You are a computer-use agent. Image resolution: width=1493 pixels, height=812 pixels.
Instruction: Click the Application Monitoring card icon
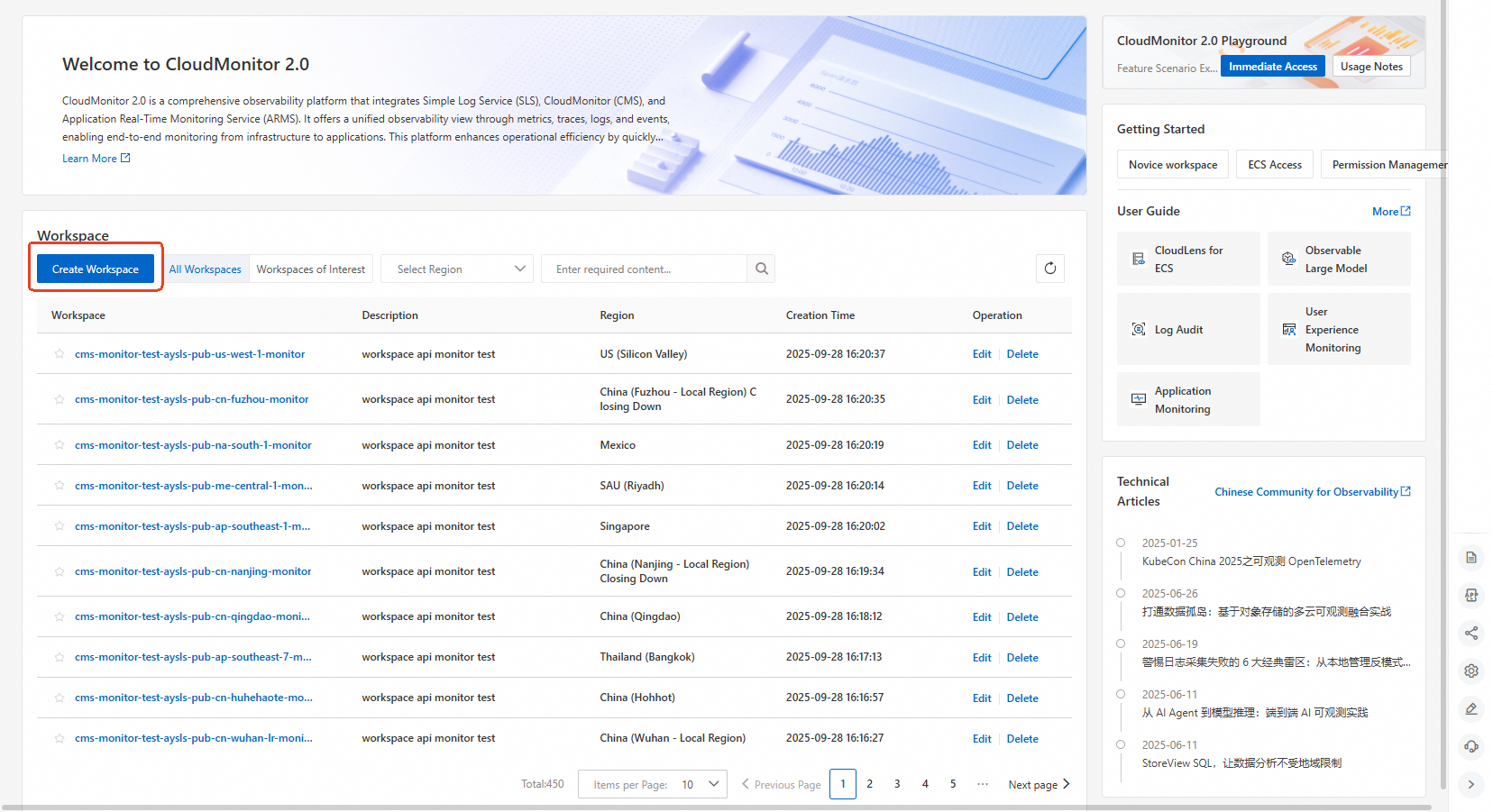[x=1139, y=399]
